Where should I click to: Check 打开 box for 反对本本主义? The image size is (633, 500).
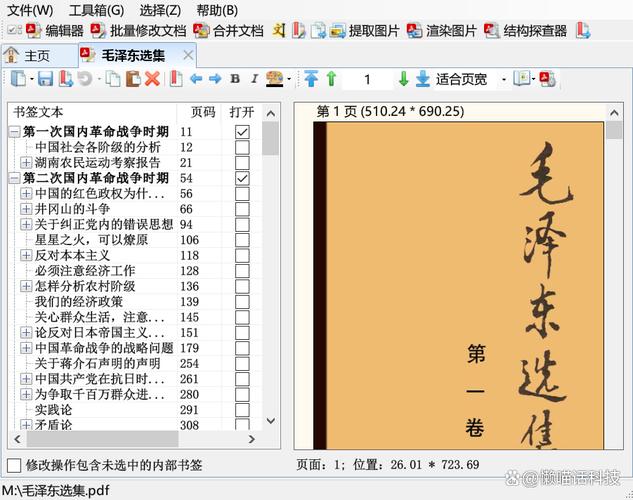[x=242, y=255]
